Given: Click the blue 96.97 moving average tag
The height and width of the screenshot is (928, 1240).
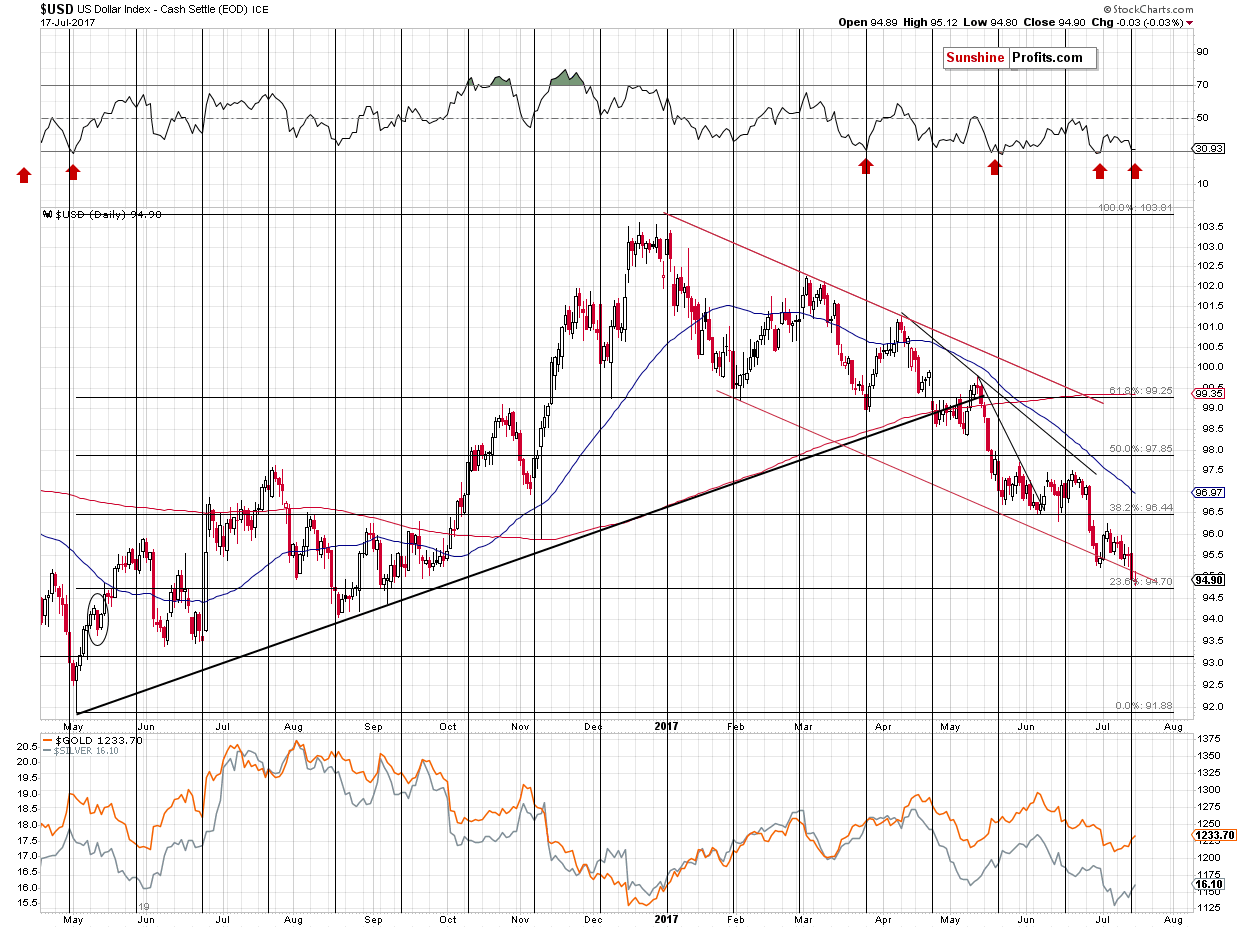Looking at the screenshot, I should (x=1208, y=492).
